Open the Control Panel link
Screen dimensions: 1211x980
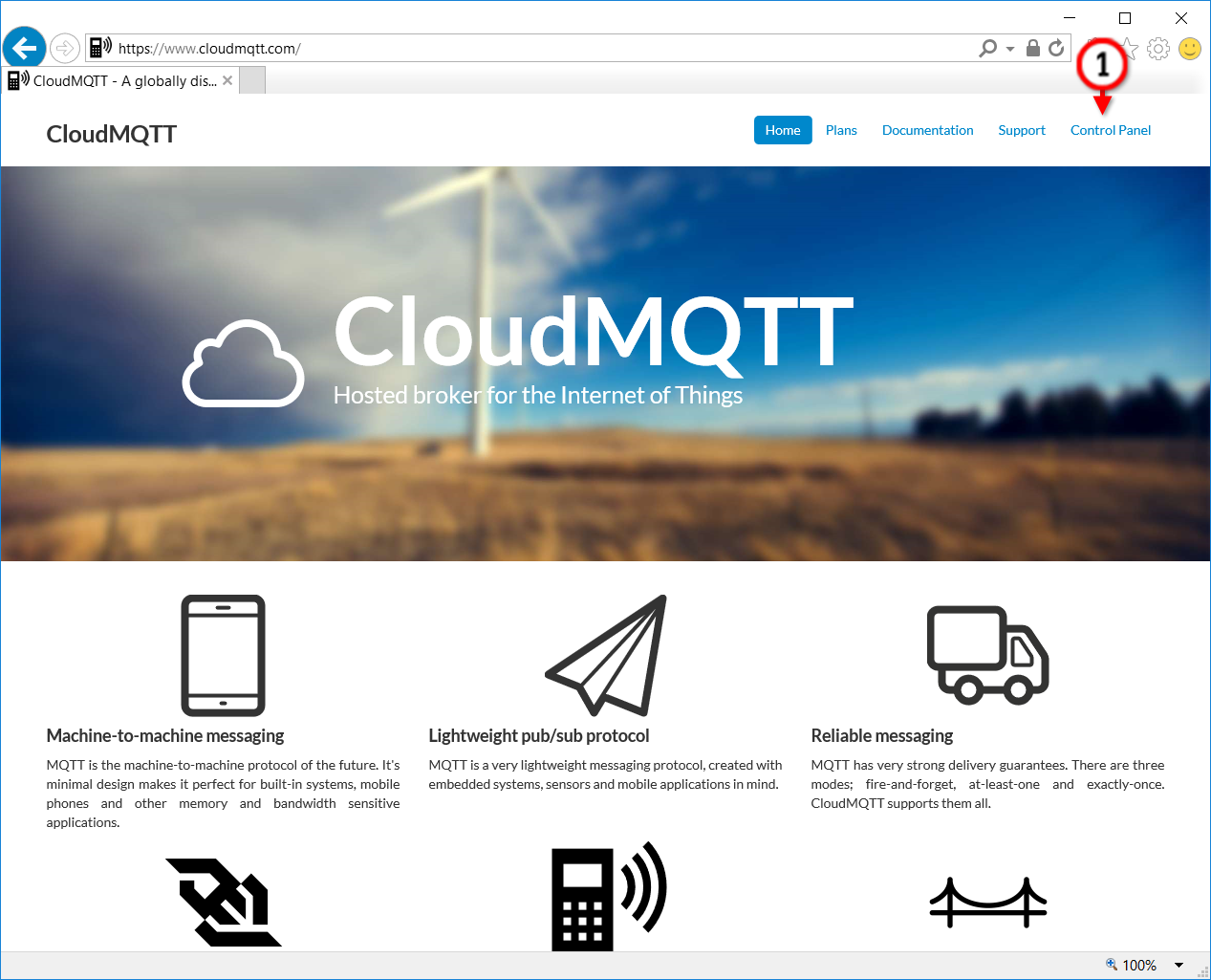coord(1111,130)
